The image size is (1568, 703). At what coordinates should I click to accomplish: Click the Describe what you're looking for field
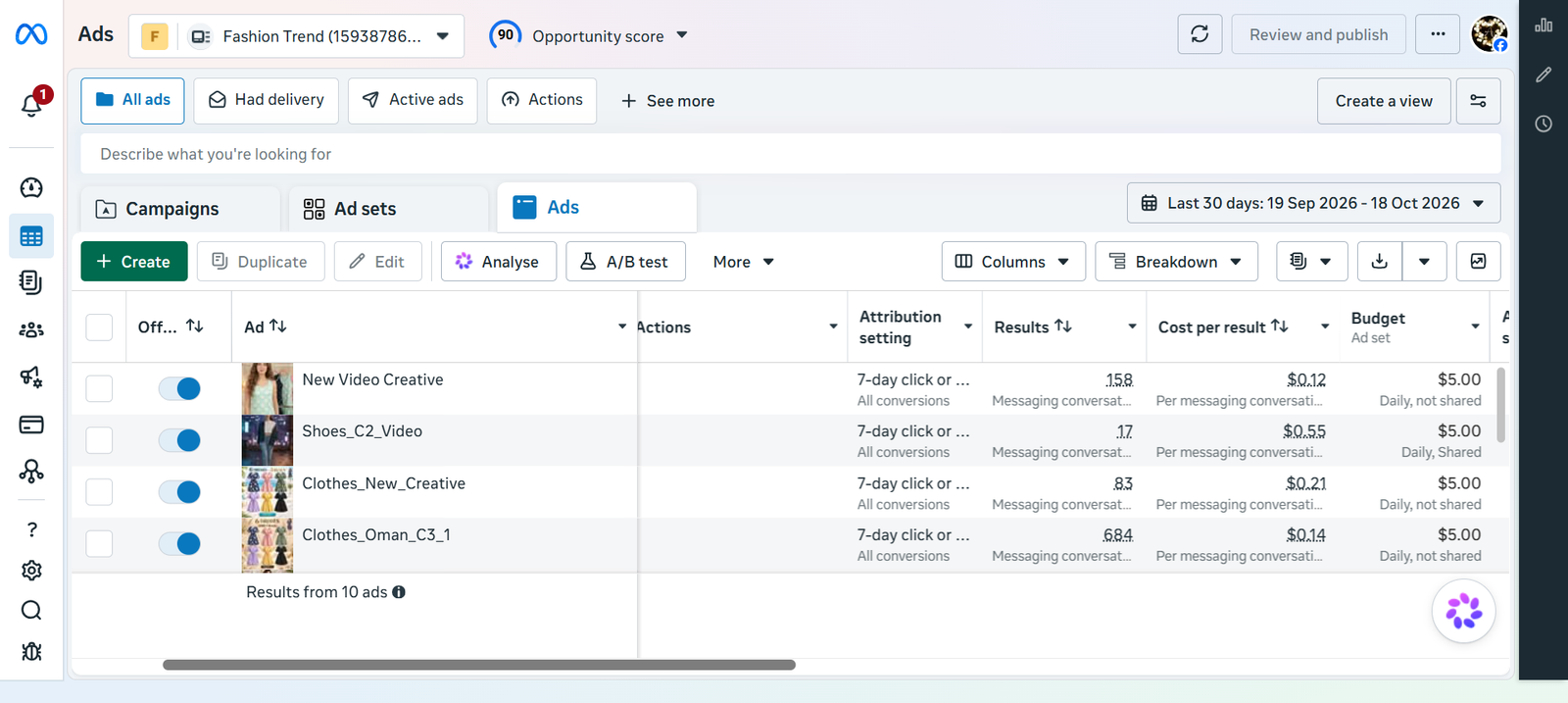[791, 154]
